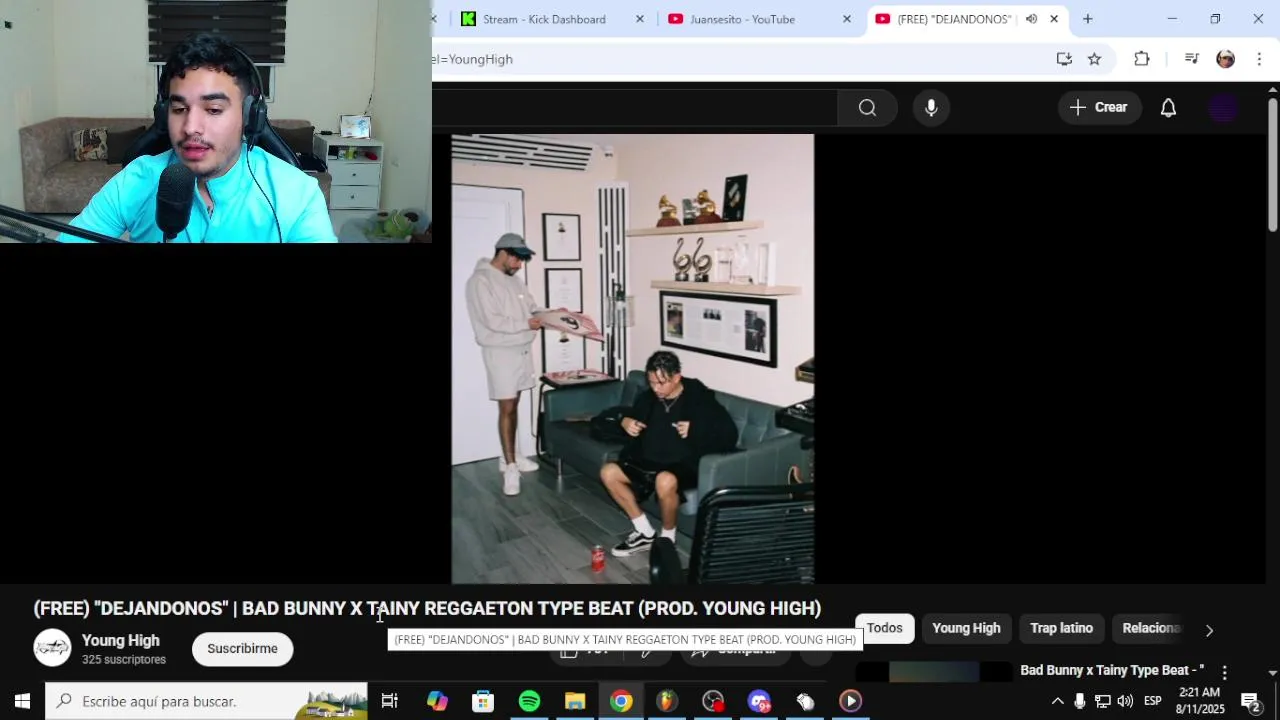This screenshot has height=720, width=1280.
Task: Open Discord from the taskbar
Action: point(759,701)
